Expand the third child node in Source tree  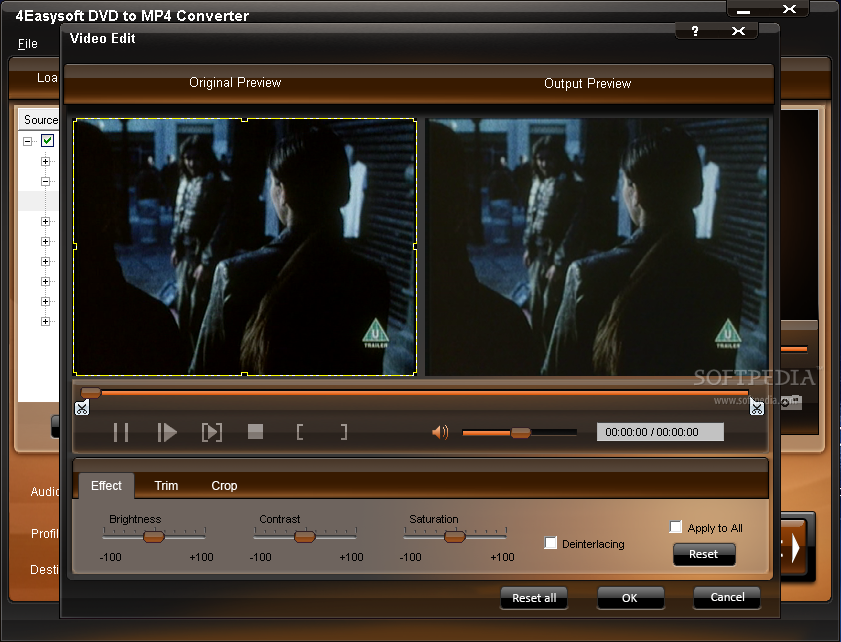[x=46, y=222]
